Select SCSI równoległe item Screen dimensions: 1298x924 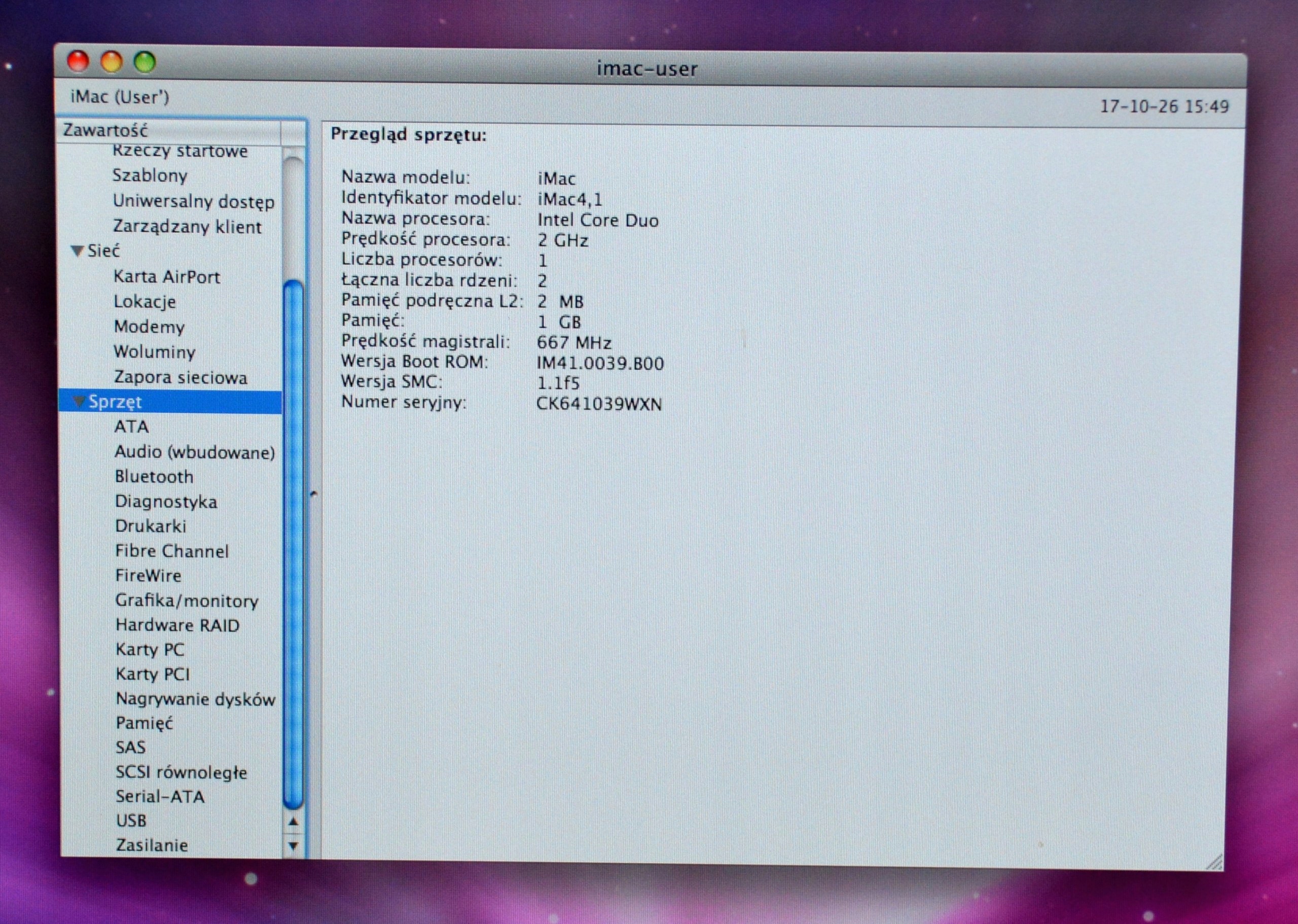181,772
